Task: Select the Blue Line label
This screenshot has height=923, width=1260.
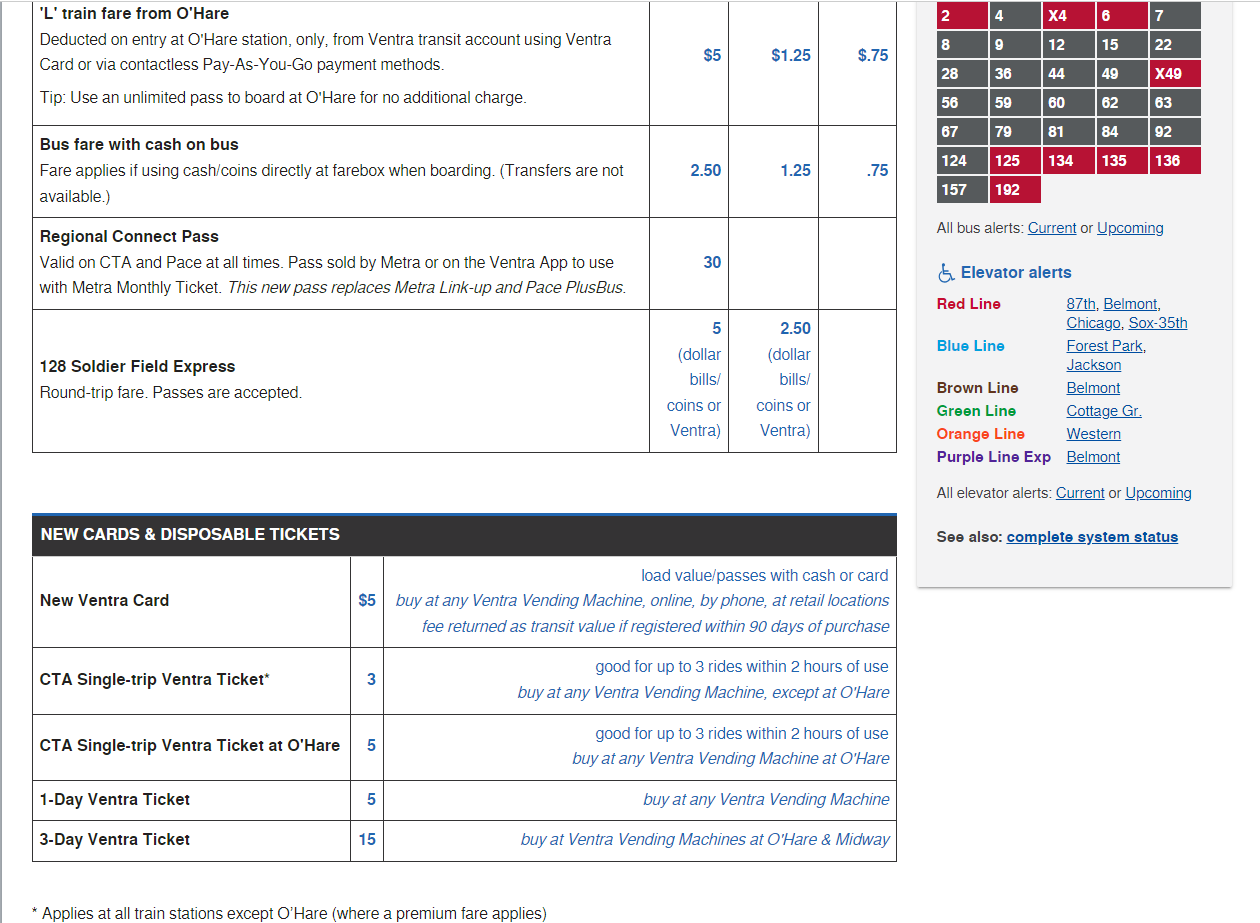Action: [970, 346]
